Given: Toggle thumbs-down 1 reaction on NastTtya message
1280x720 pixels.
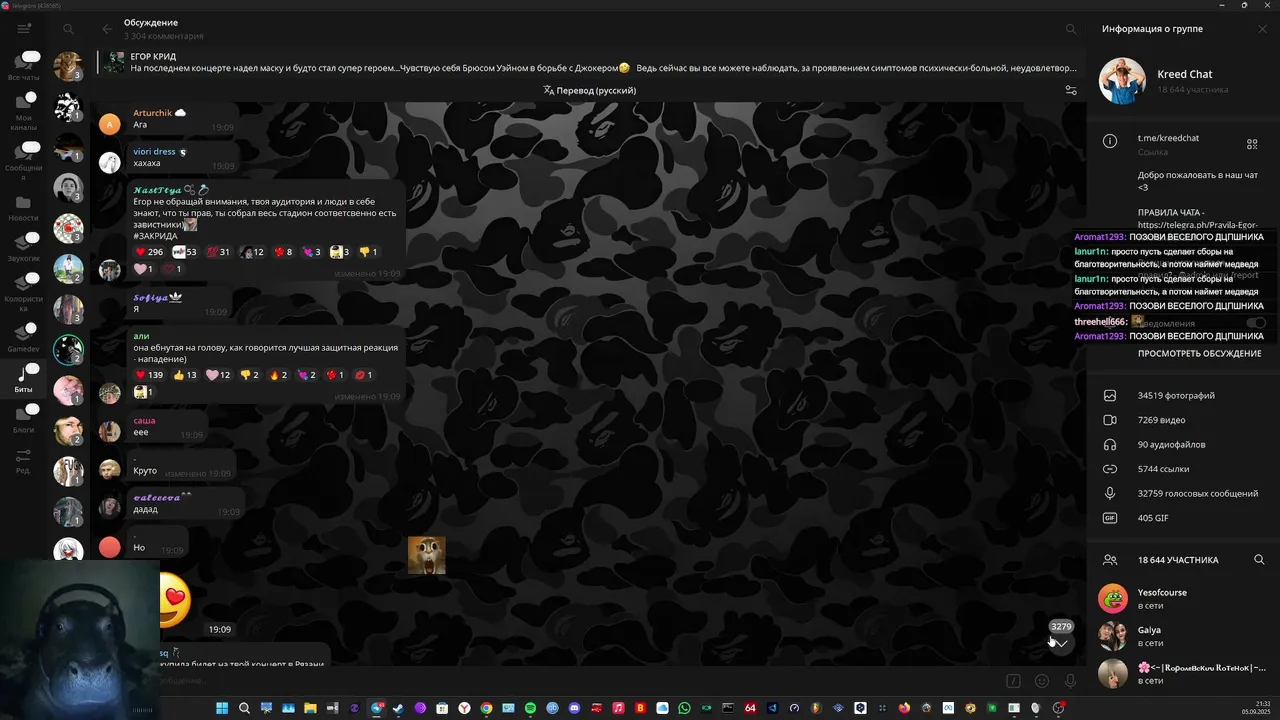Looking at the screenshot, I should 368,252.
